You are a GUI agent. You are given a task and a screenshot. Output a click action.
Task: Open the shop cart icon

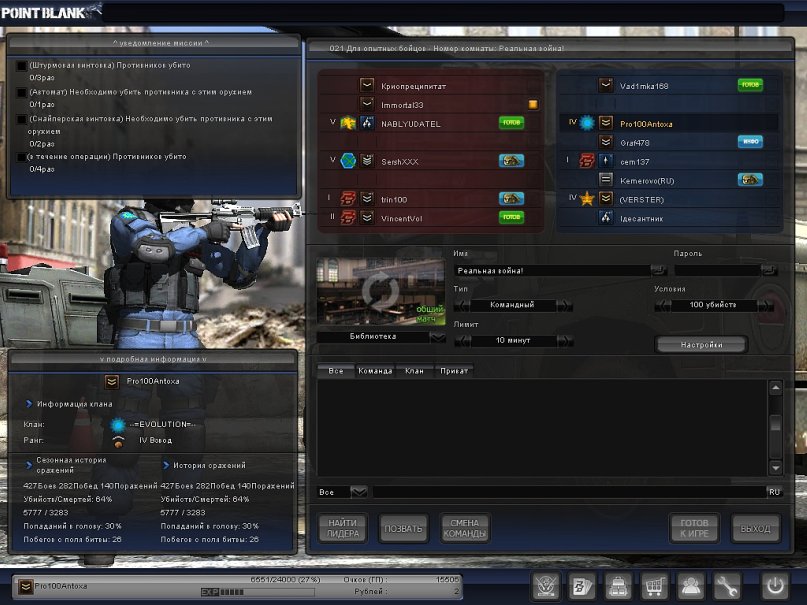[654, 586]
